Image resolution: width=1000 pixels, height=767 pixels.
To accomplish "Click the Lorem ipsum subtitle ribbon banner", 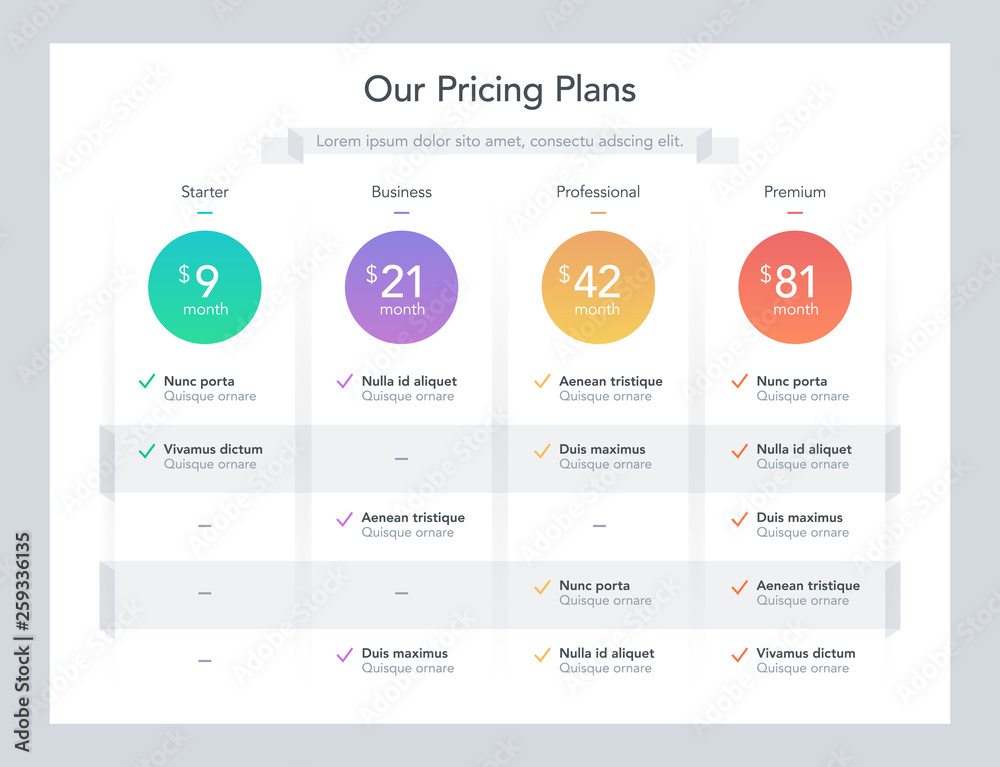I will tap(500, 142).
